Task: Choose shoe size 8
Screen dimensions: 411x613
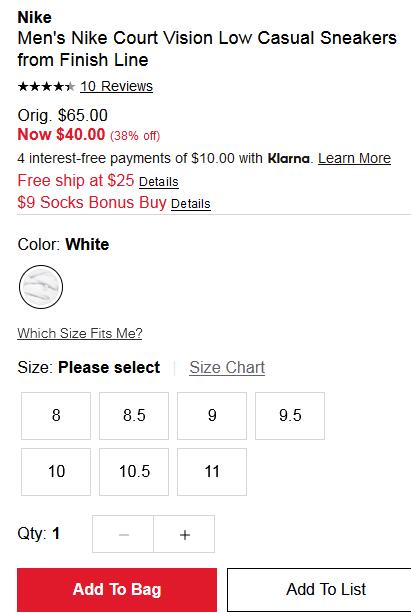Action: coord(56,416)
